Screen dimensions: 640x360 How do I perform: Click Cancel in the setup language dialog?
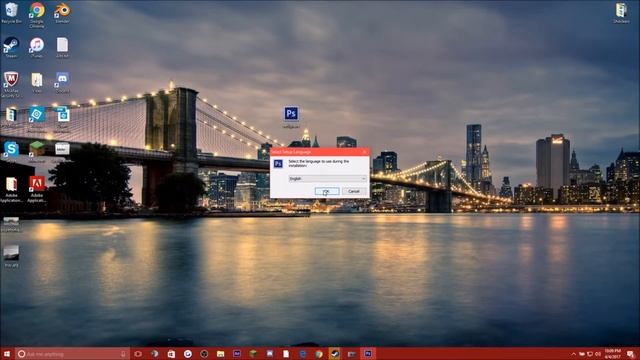click(x=353, y=191)
